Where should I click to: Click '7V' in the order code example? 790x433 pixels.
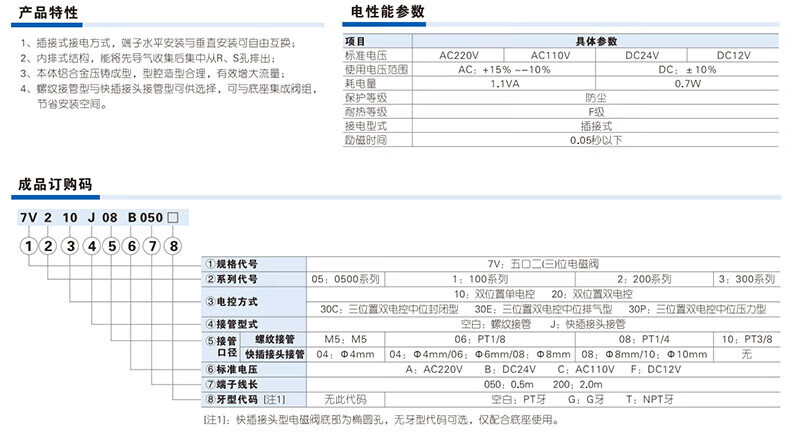[x=29, y=218]
